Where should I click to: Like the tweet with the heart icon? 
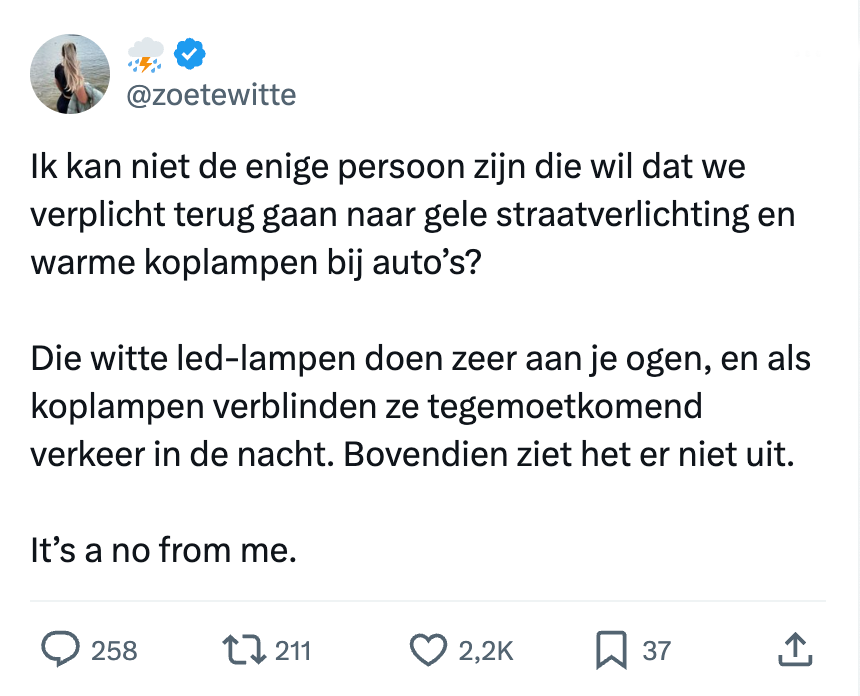pyautogui.click(x=431, y=651)
